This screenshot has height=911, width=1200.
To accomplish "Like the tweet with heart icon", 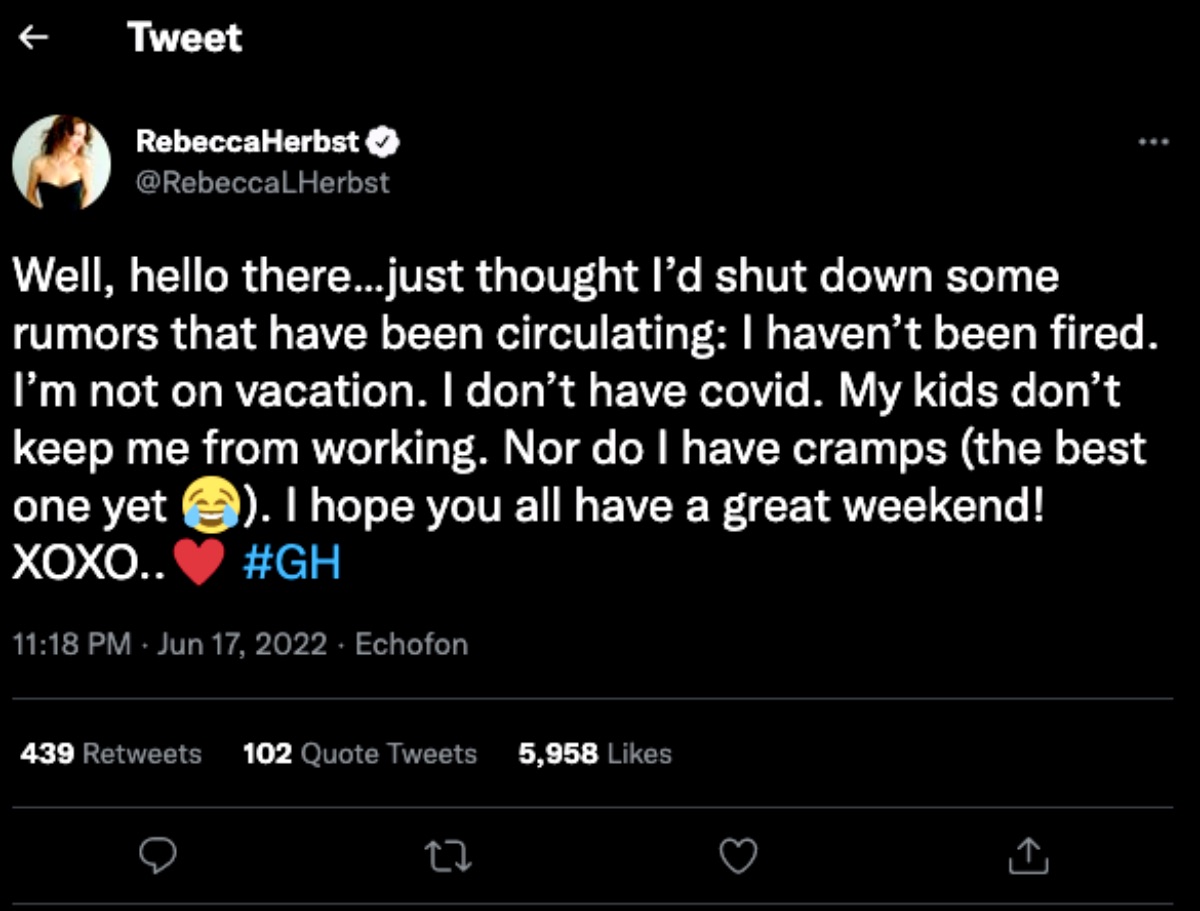I will click(739, 855).
